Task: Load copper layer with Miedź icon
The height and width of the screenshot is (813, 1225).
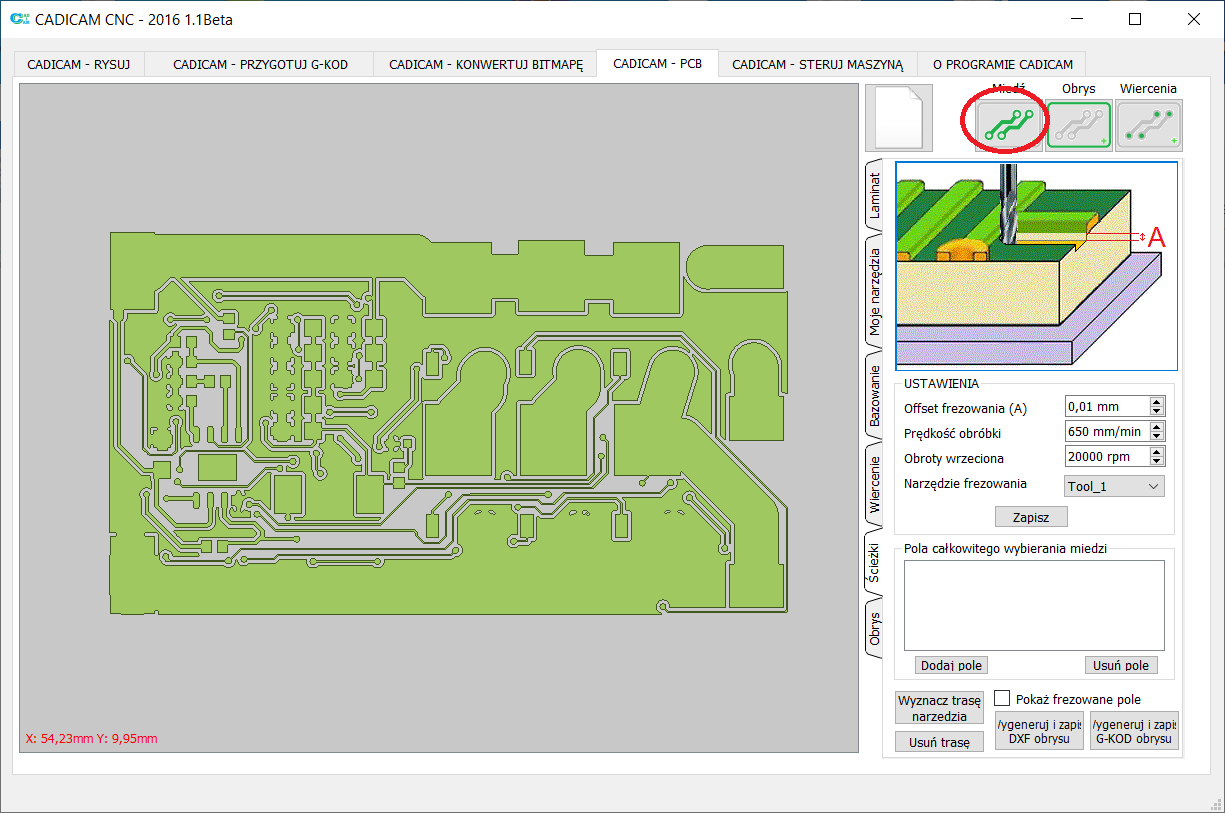Action: pyautogui.click(x=1008, y=125)
